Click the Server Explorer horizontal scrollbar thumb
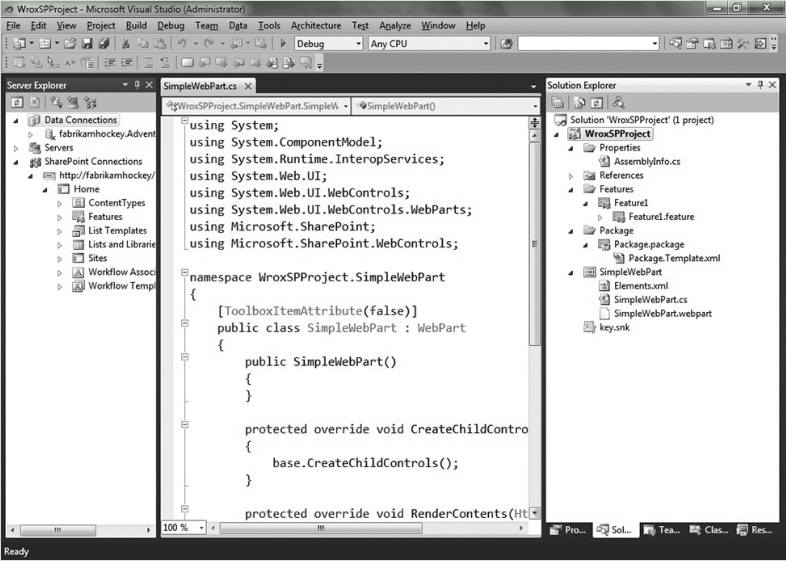This screenshot has height=561, width=786. tap(58, 530)
